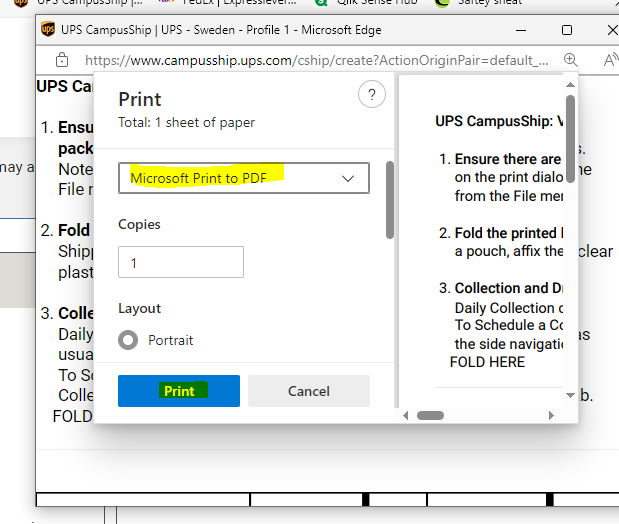The height and width of the screenshot is (524, 619).
Task: Click the zoom magnifier icon in address bar
Action: pos(570,60)
